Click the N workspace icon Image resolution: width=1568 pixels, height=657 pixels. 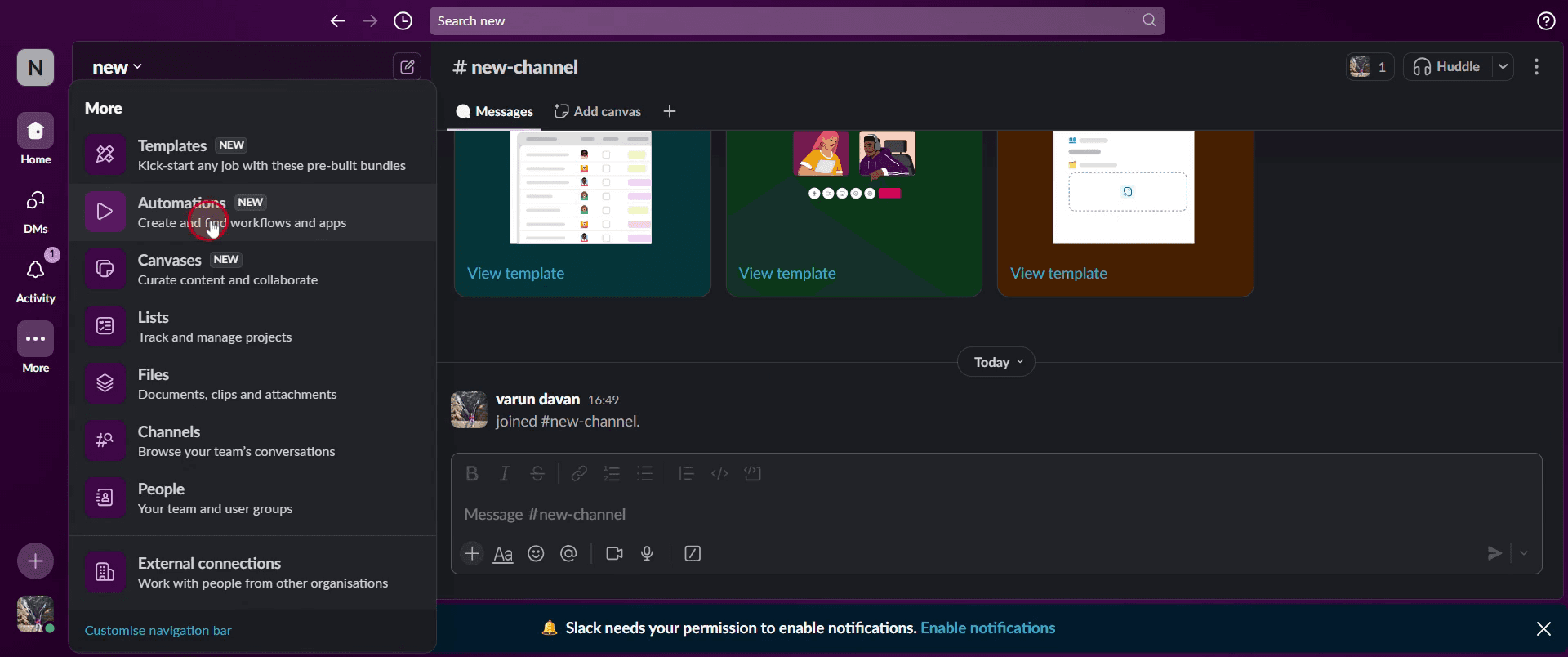click(x=35, y=67)
